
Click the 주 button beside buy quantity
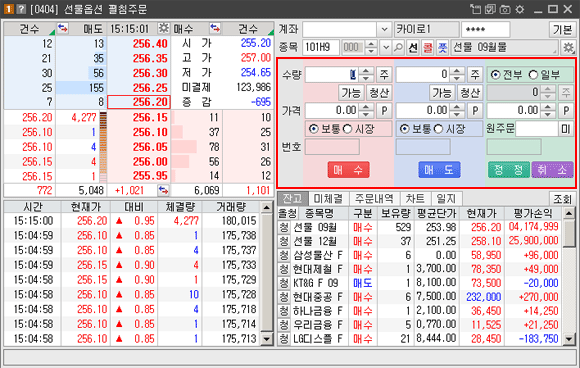coord(384,75)
